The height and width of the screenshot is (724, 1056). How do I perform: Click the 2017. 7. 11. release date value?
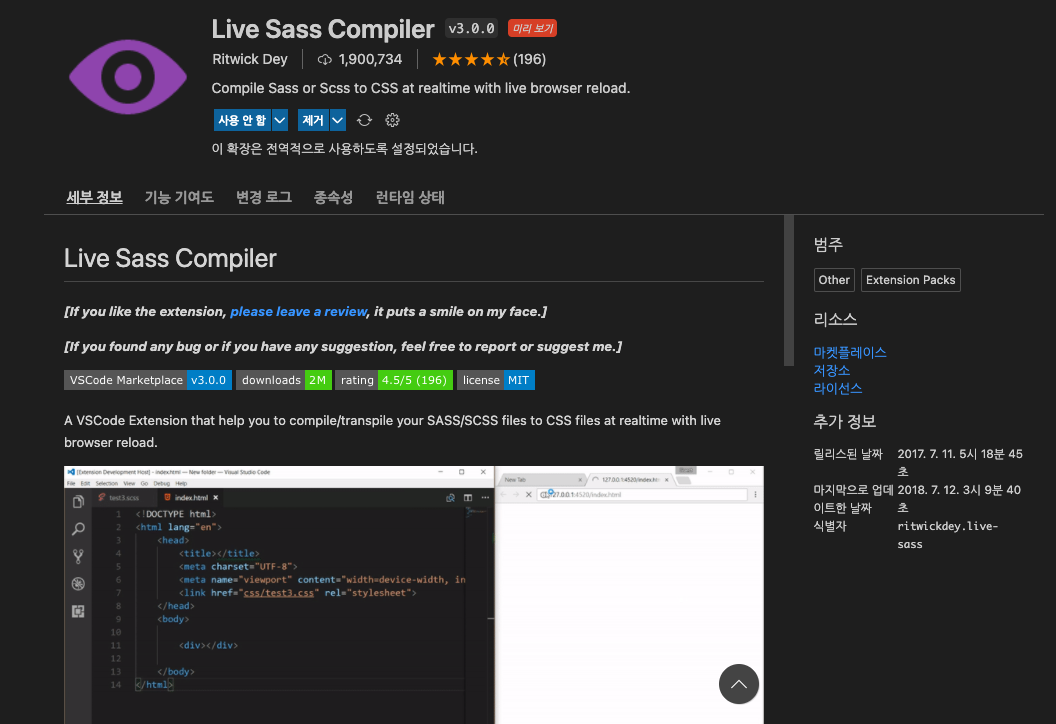(x=960, y=463)
